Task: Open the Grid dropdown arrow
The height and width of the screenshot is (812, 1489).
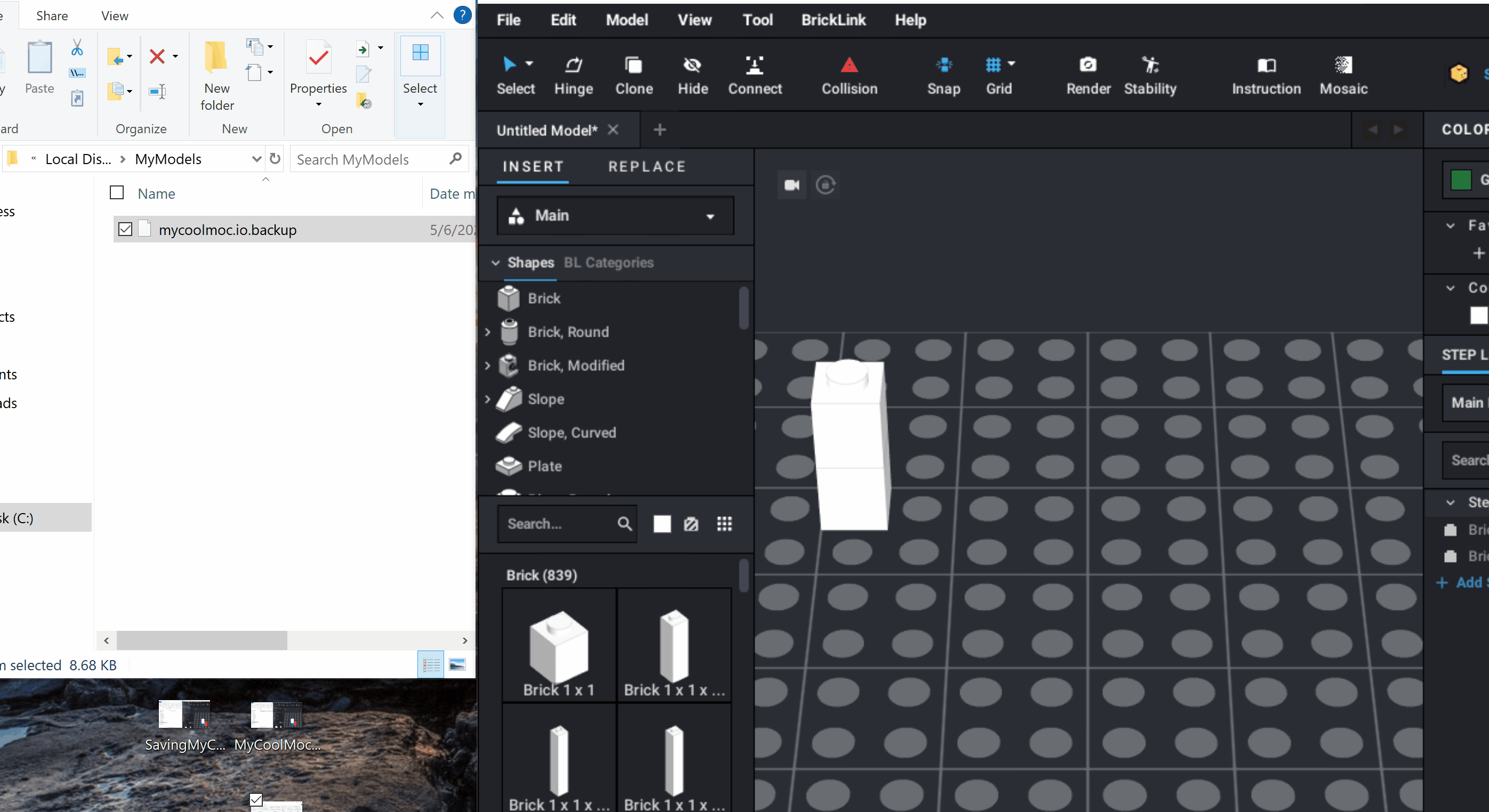Action: pyautogui.click(x=1011, y=63)
